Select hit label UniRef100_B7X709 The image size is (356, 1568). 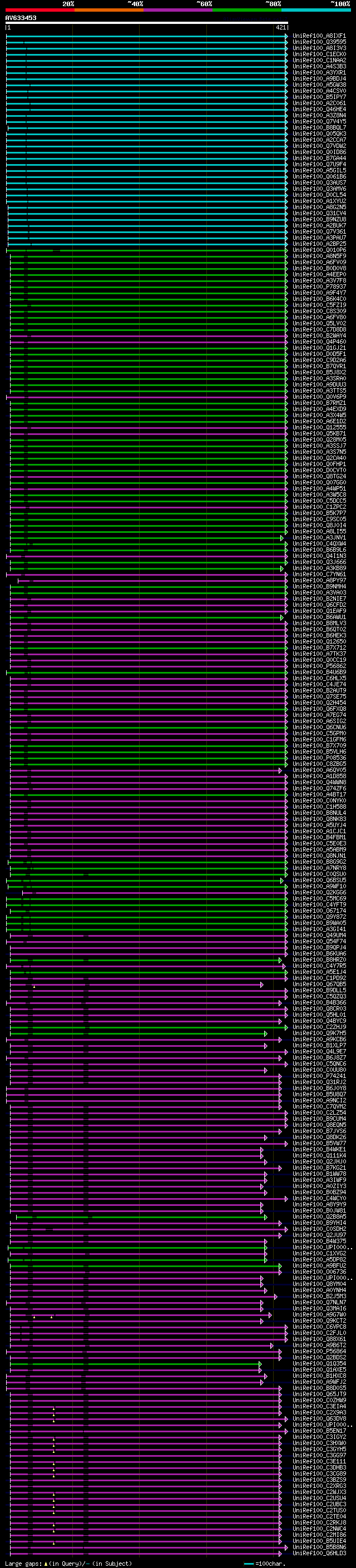point(319,746)
